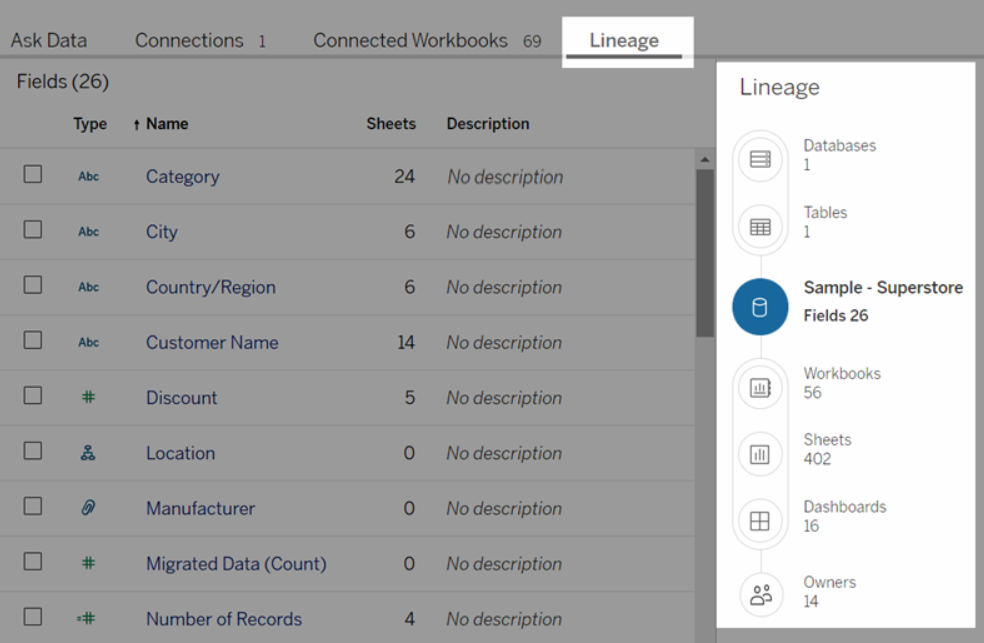The image size is (984, 643).
Task: Click the Name column sort arrow
Action: click(x=137, y=123)
